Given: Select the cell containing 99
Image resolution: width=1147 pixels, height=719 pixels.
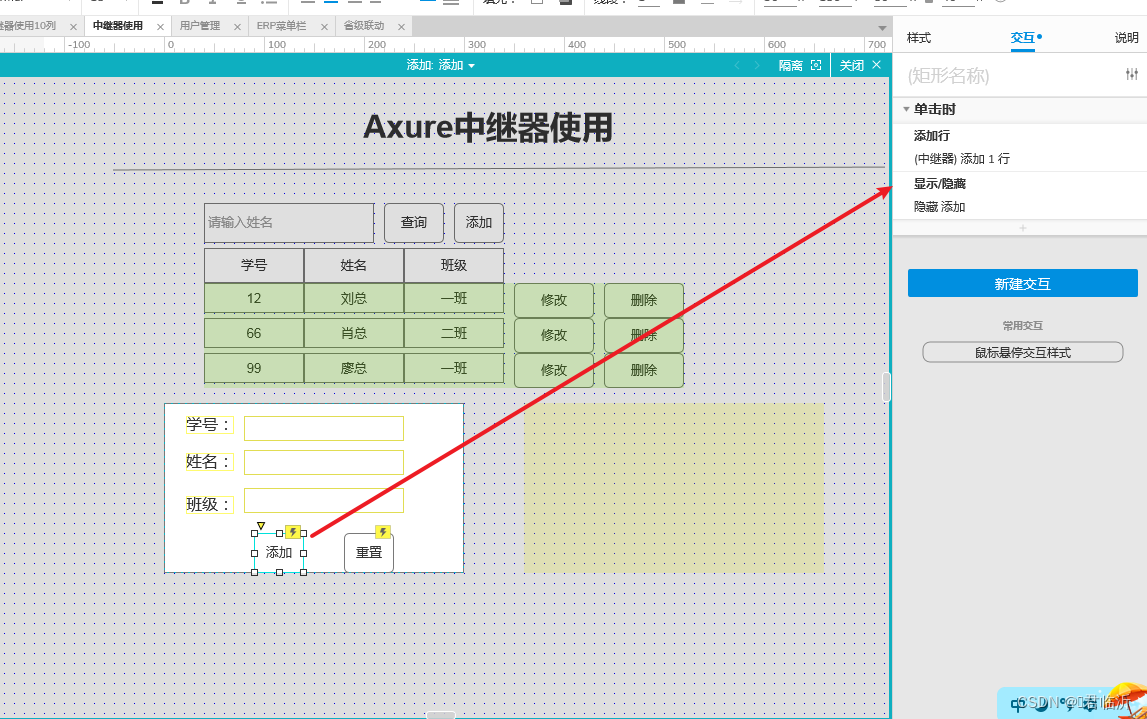Looking at the screenshot, I should (x=254, y=368).
